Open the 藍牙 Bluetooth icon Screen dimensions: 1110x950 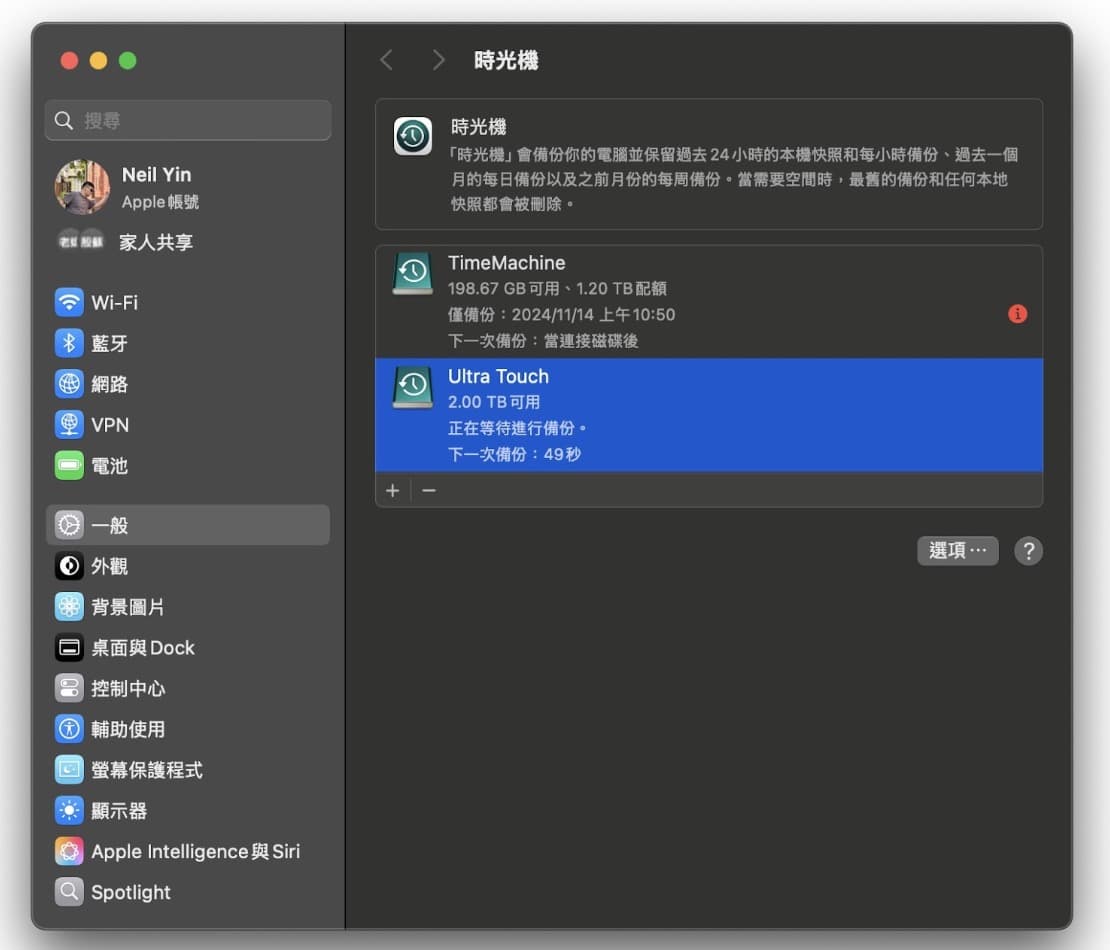[69, 343]
